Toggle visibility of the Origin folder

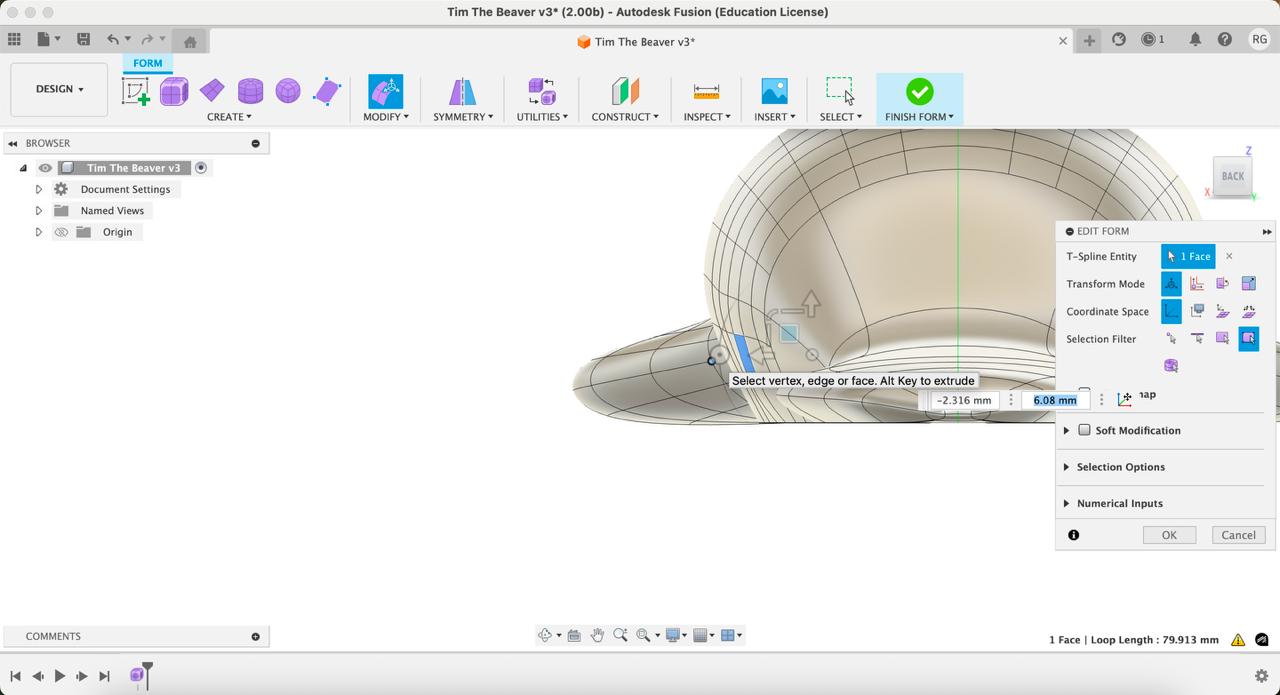click(61, 232)
